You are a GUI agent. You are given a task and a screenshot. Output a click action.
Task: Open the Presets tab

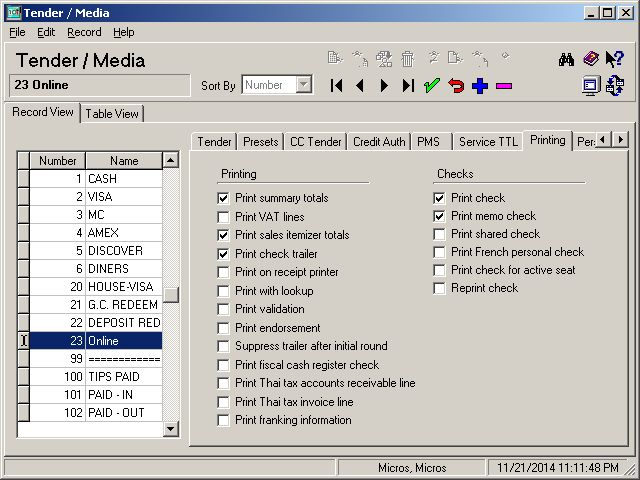coord(260,142)
